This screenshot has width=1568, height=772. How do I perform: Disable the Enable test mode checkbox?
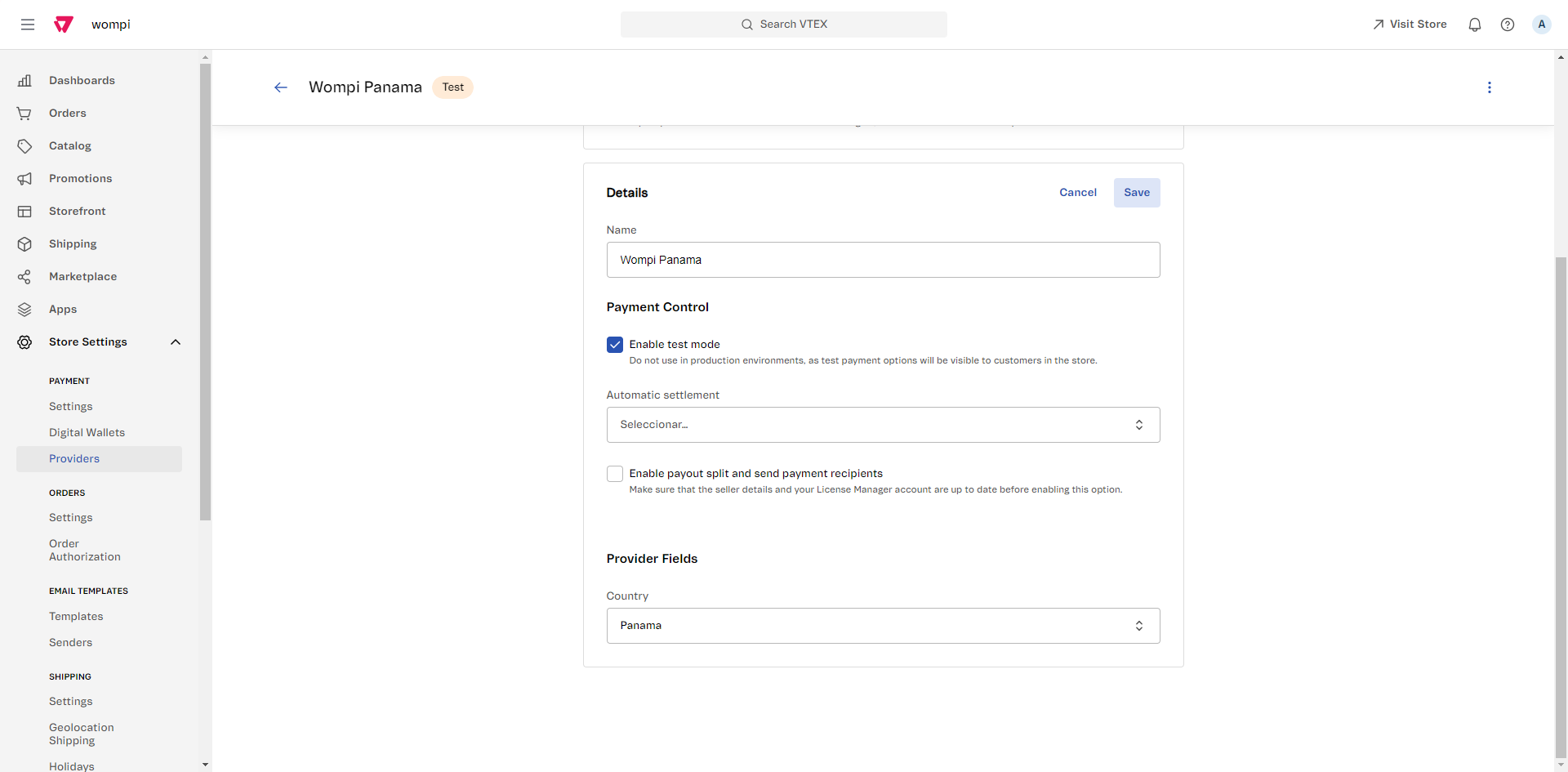pos(615,345)
